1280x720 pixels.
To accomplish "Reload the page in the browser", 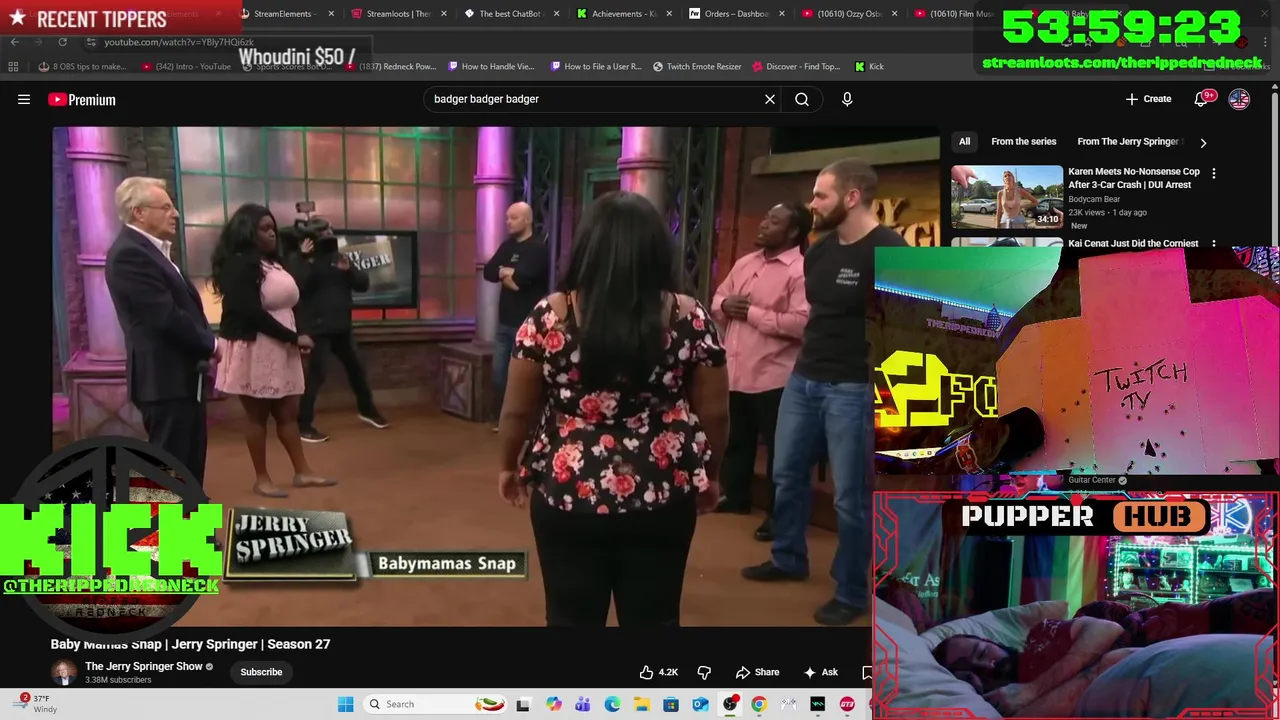I will click(x=62, y=42).
